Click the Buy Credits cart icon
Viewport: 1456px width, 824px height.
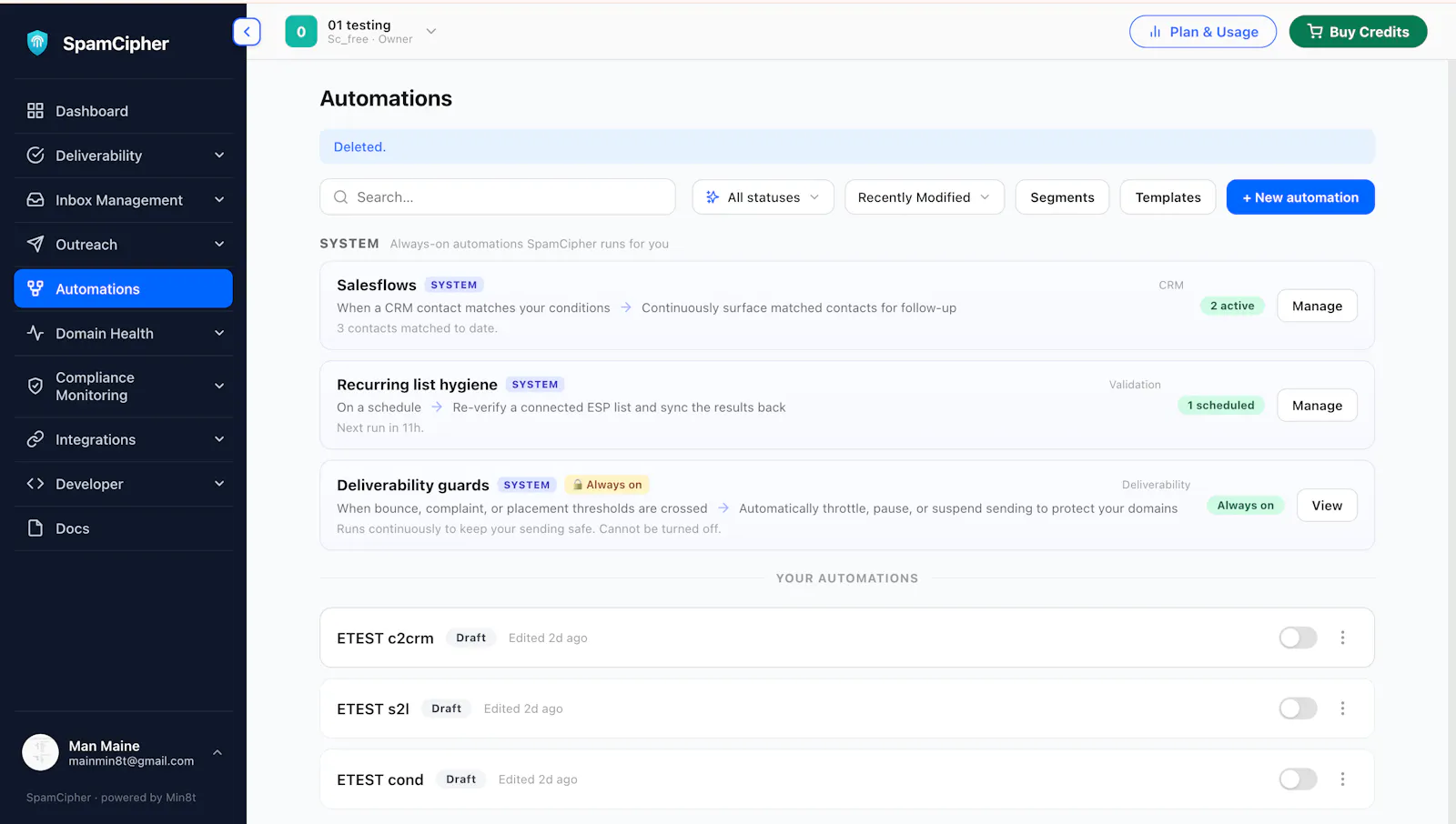click(x=1315, y=32)
